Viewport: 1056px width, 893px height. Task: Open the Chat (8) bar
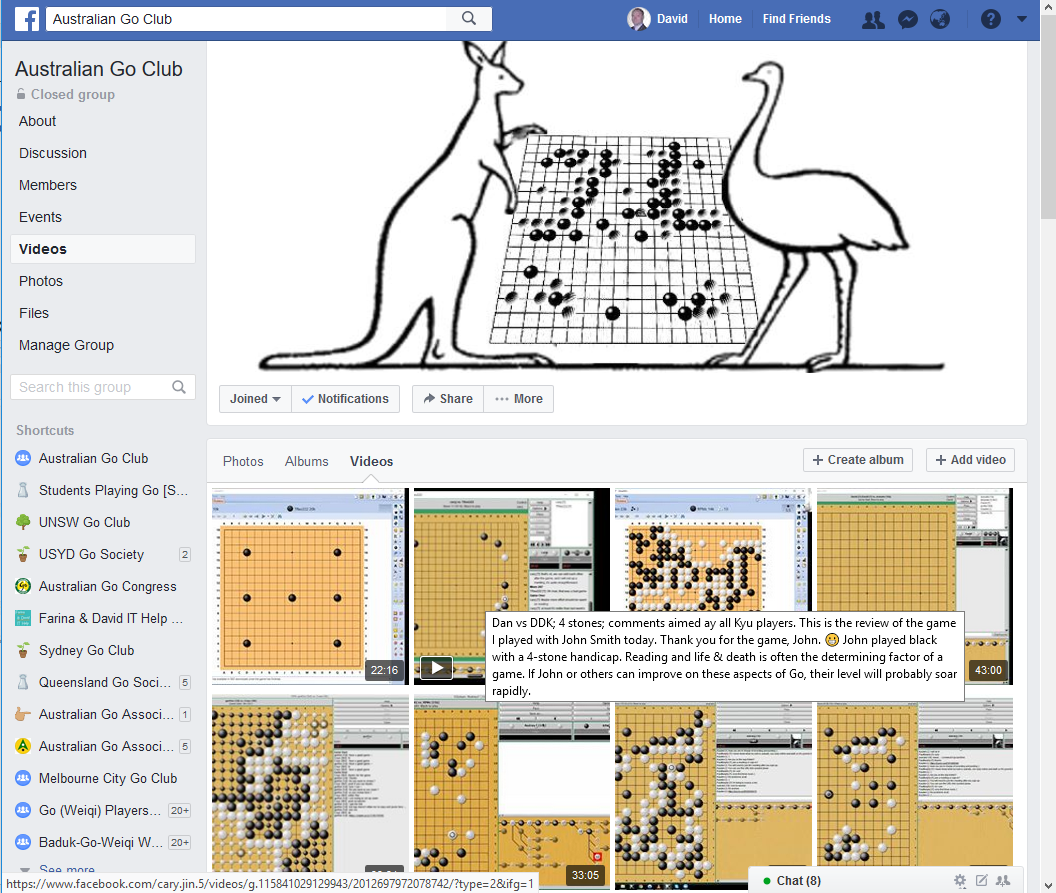(x=798, y=880)
